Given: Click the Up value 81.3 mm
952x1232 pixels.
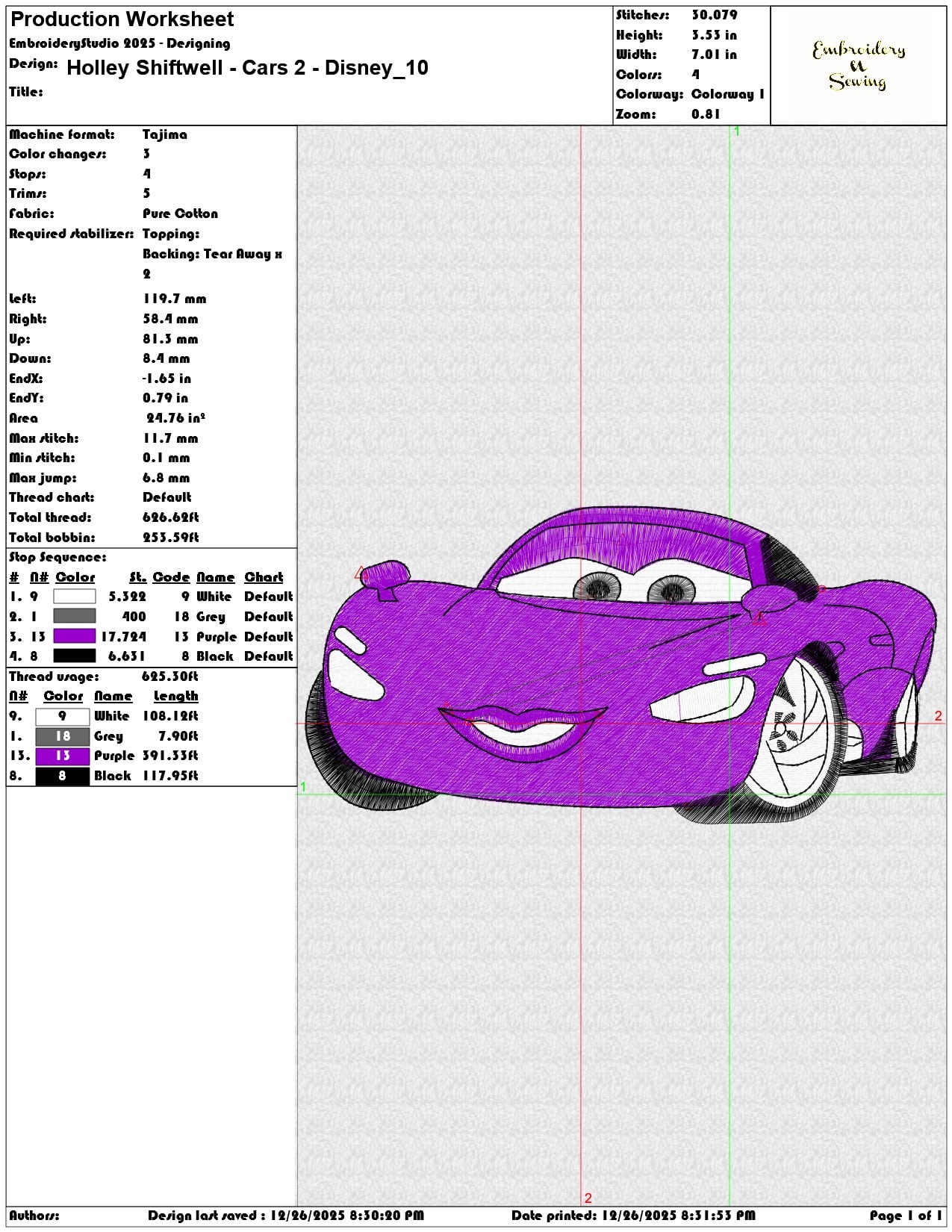Looking at the screenshot, I should [x=170, y=339].
